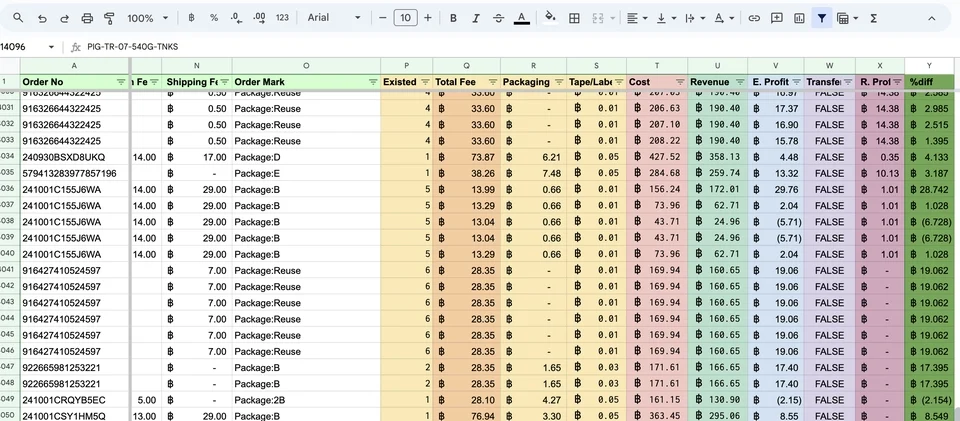Open the zoom 100% dropdown
Viewport: 960px width, 421px height.
pos(148,18)
